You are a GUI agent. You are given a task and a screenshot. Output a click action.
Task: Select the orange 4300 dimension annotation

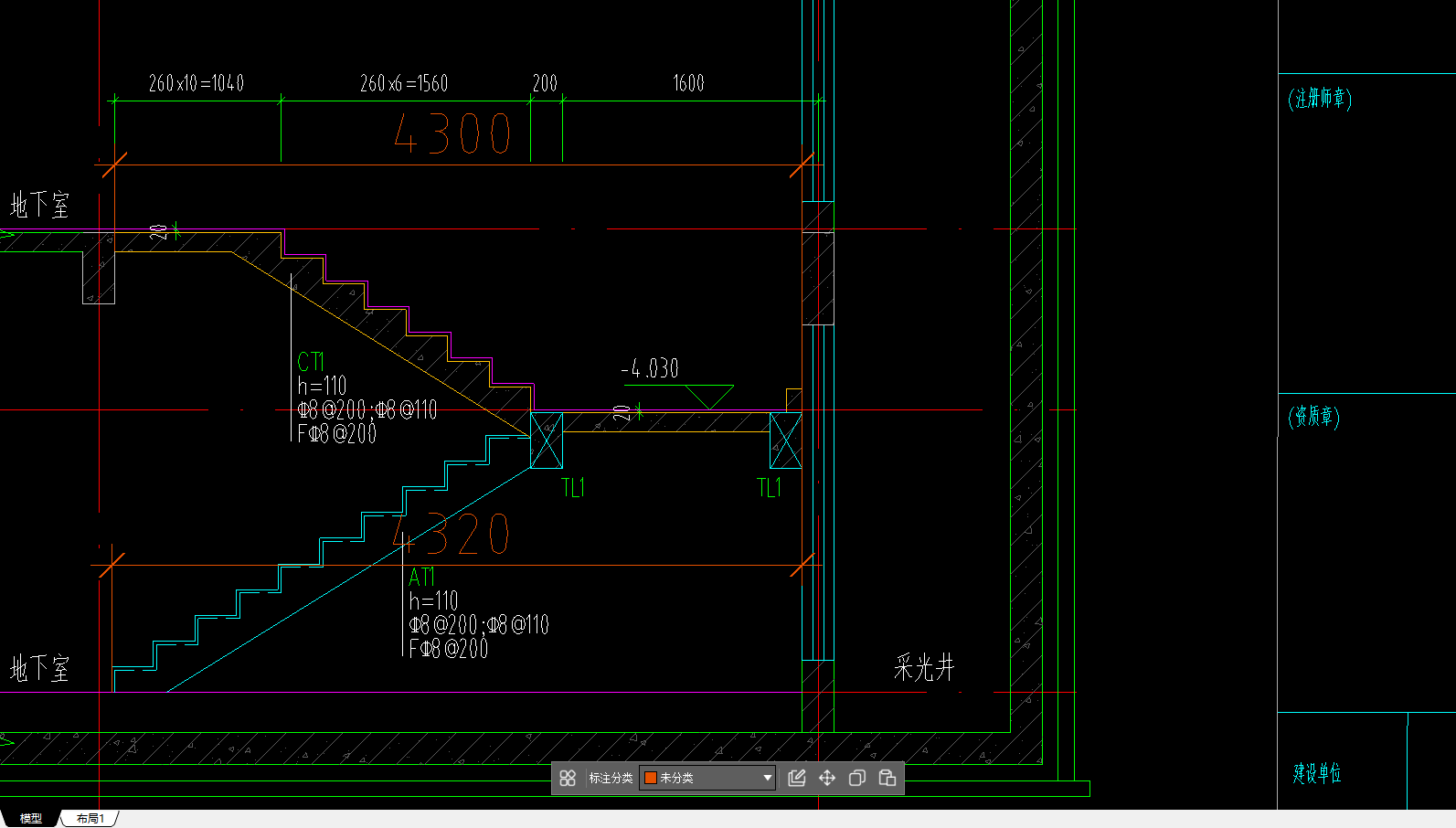[x=452, y=133]
